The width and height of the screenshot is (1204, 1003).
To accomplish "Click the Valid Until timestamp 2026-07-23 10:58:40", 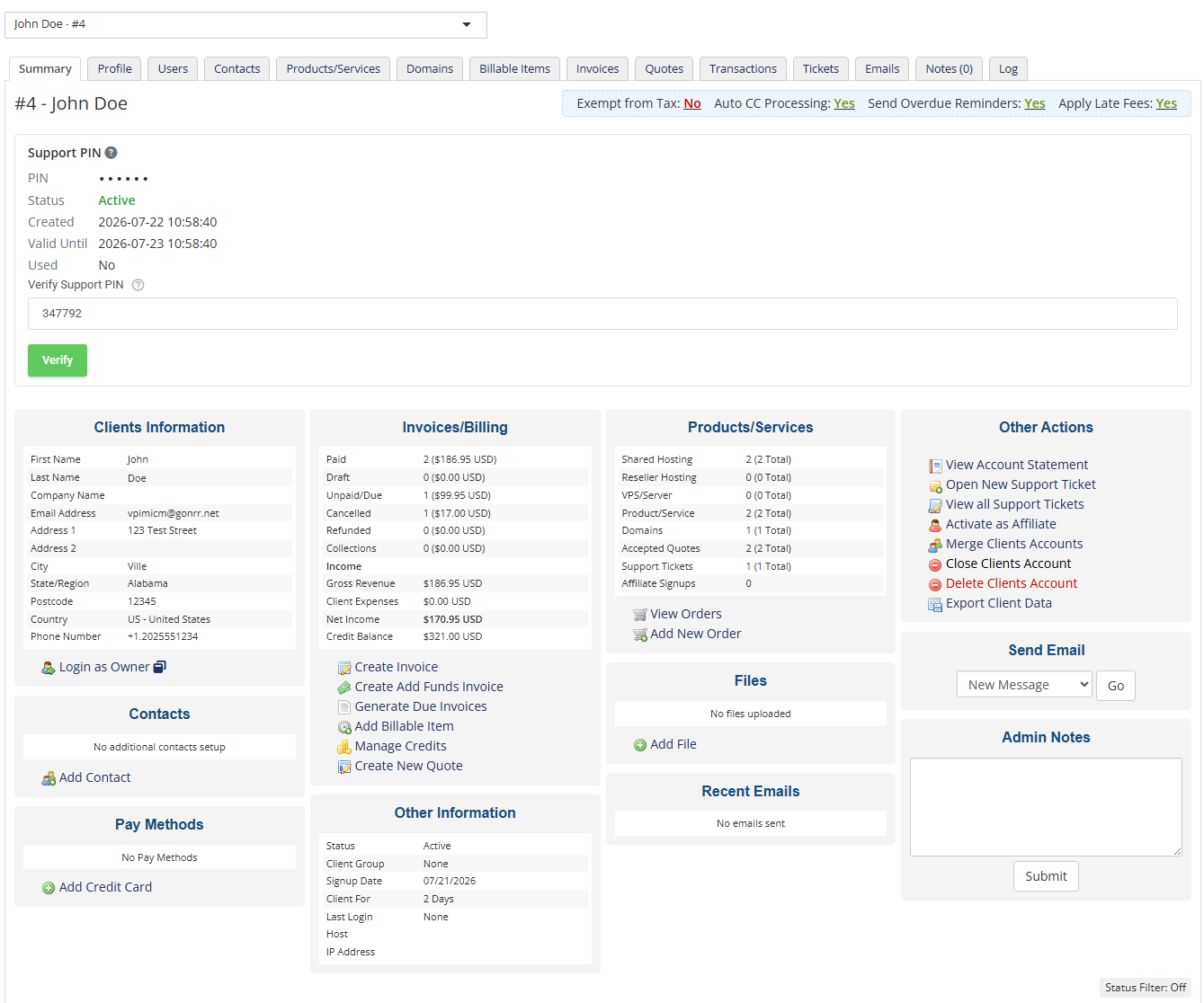I will click(x=157, y=244).
